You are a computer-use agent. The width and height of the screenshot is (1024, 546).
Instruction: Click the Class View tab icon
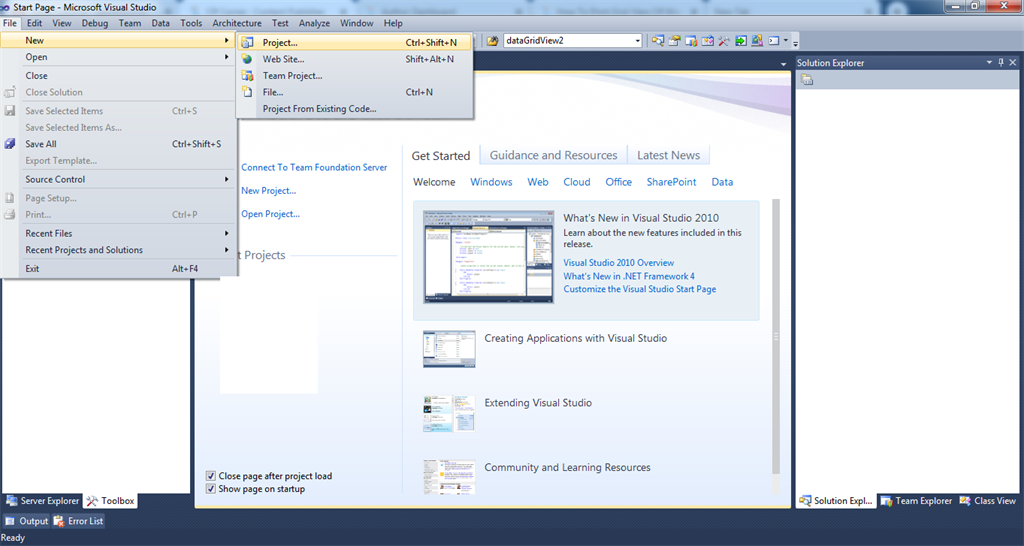[965, 501]
